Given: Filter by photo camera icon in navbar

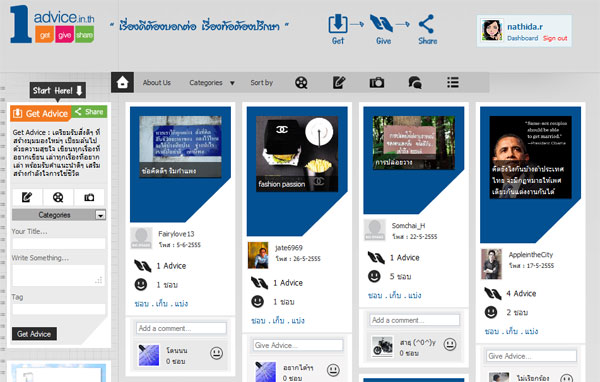Looking at the screenshot, I should 377,82.
